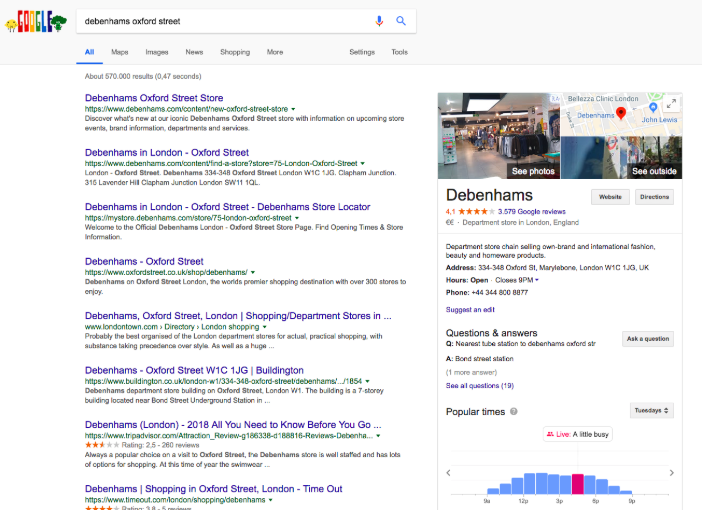Click the Popular times help icon
Viewport: 703px width, 514px height.
[x=514, y=412]
